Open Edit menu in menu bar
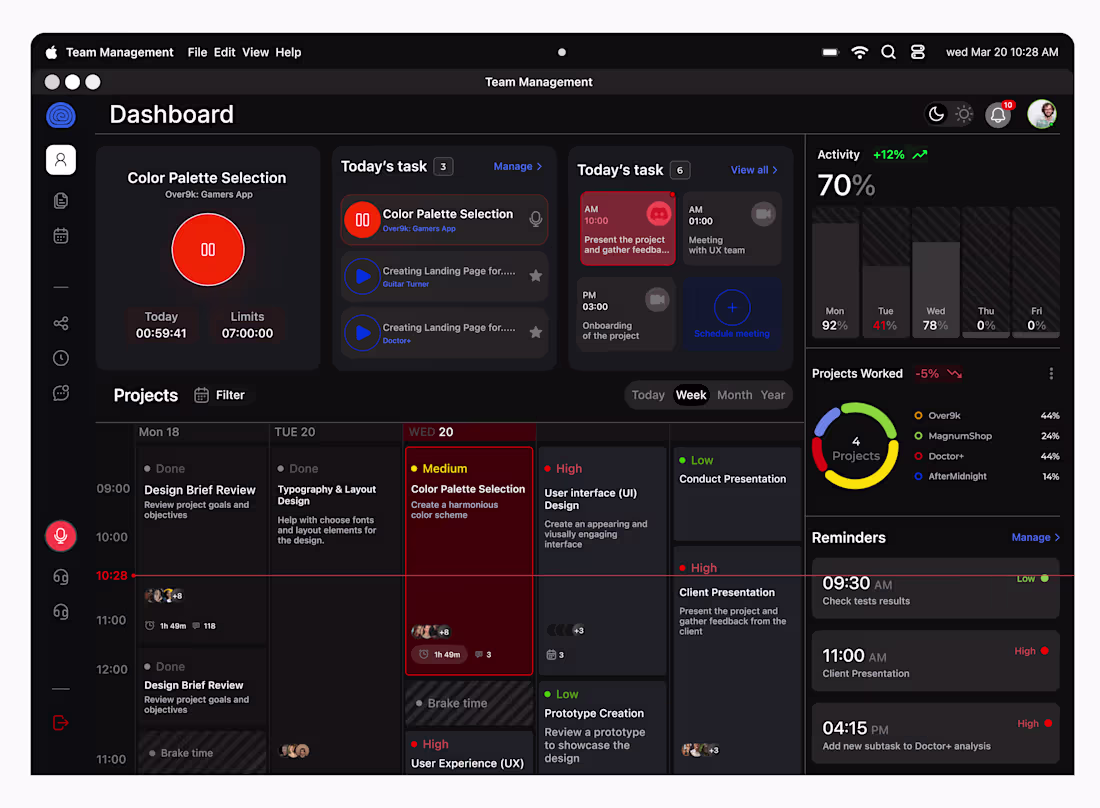This screenshot has width=1100, height=808. pos(224,53)
